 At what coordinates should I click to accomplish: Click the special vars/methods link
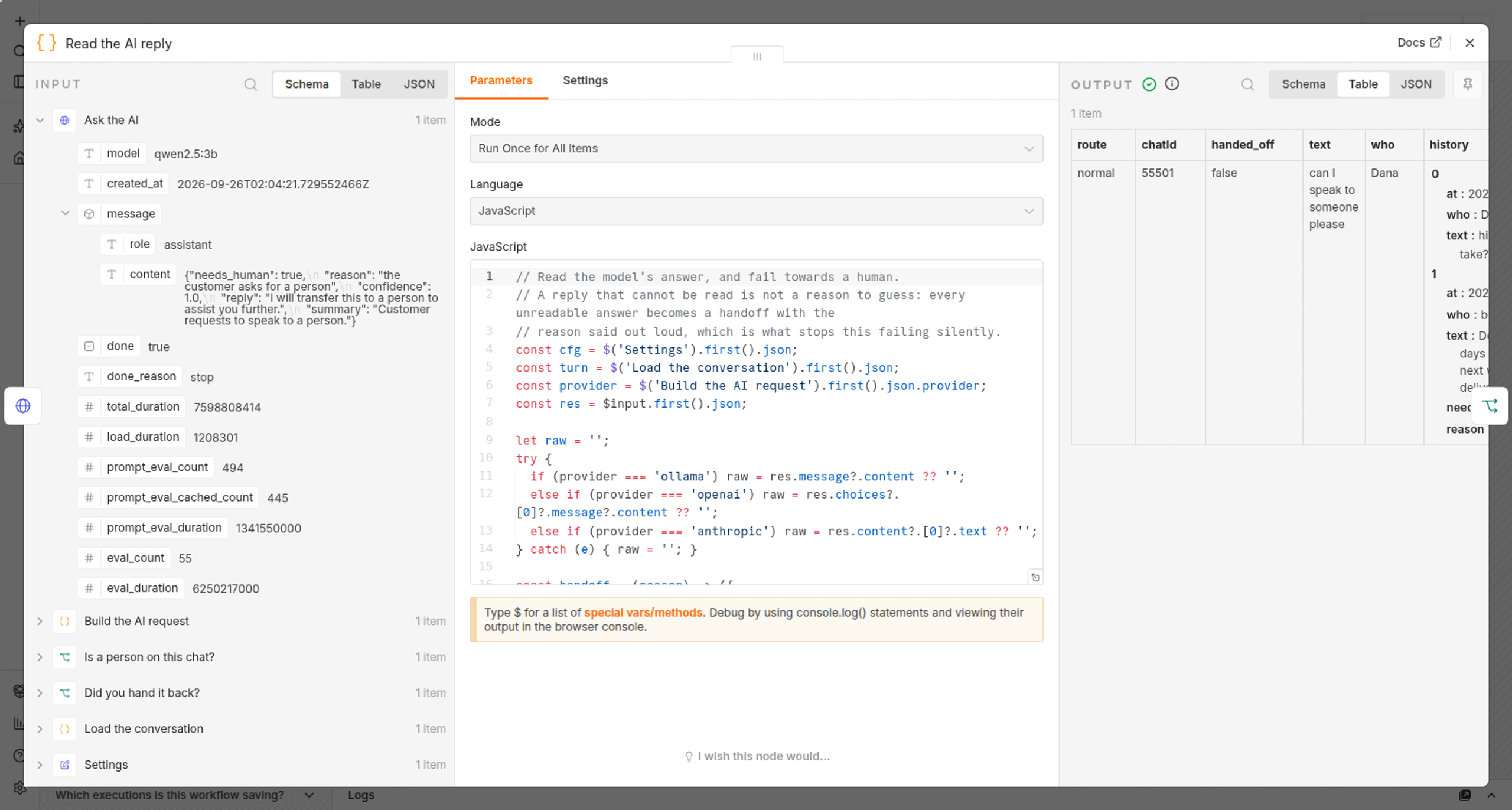643,613
